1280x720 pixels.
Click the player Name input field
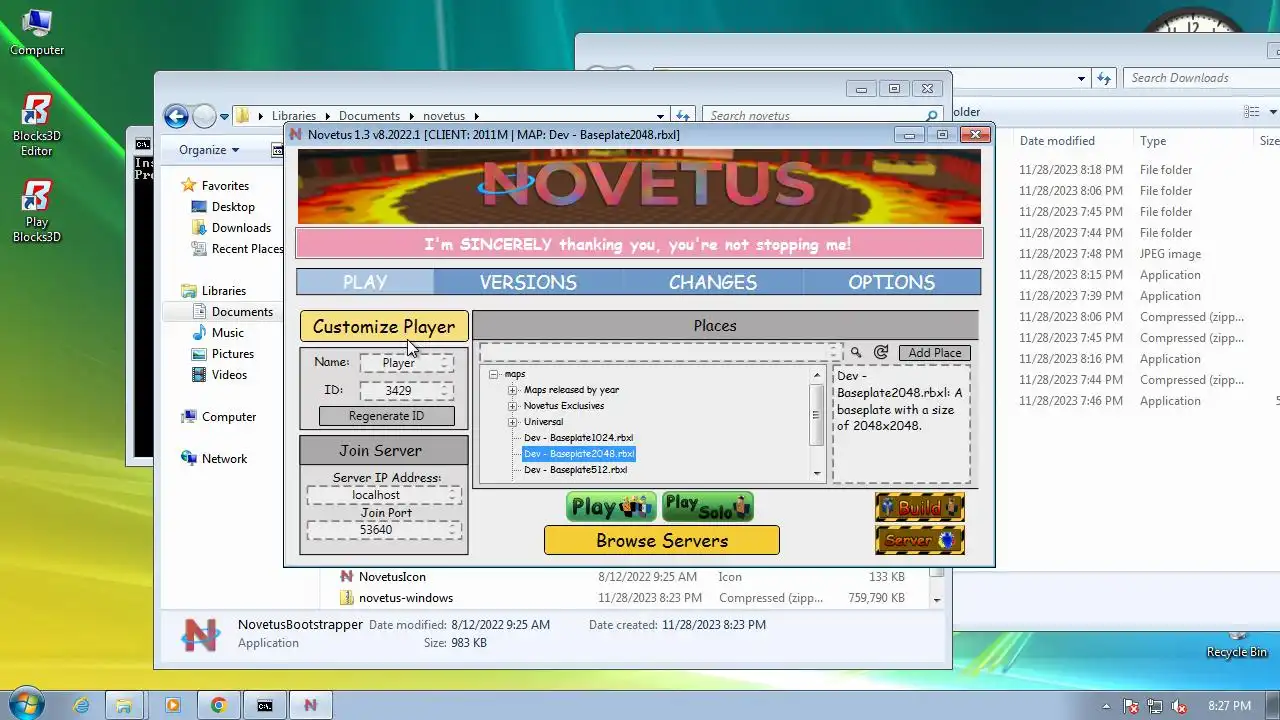(x=406, y=363)
